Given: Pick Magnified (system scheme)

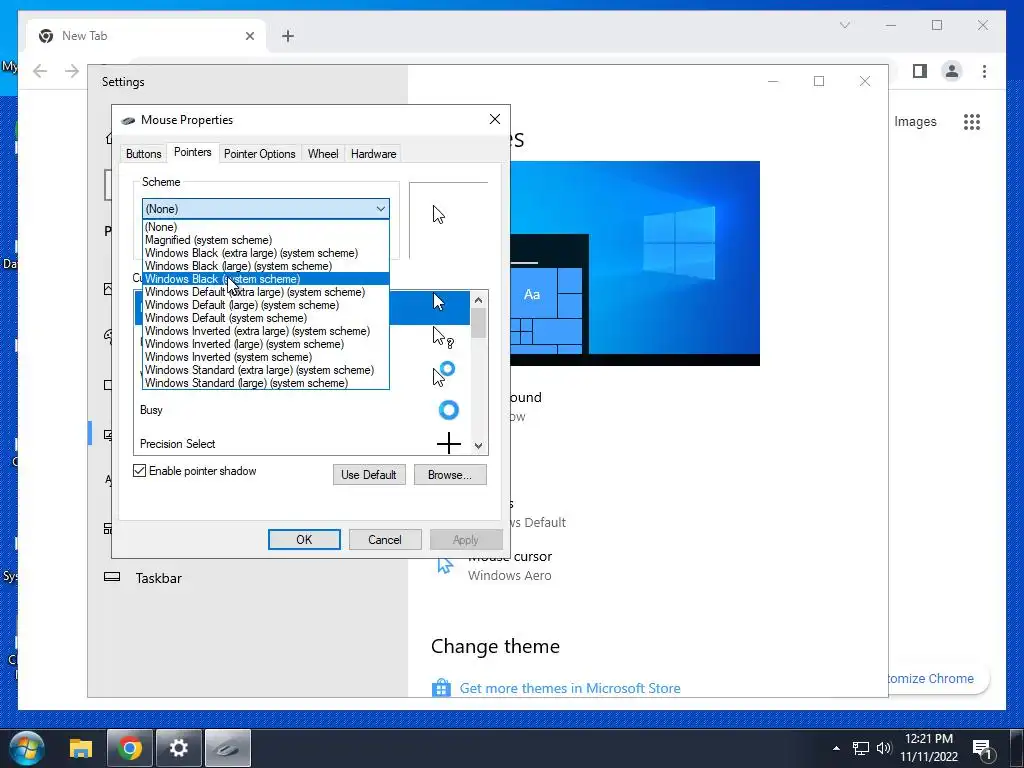Looking at the screenshot, I should pyautogui.click(x=266, y=240).
